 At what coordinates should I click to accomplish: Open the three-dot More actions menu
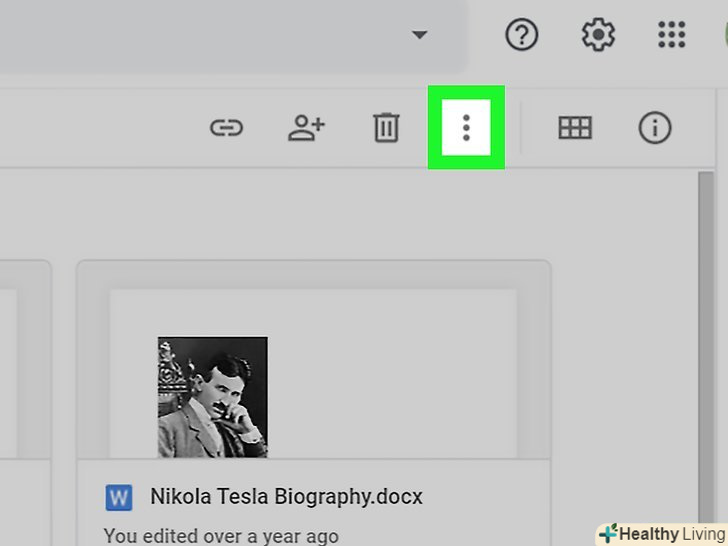point(466,128)
